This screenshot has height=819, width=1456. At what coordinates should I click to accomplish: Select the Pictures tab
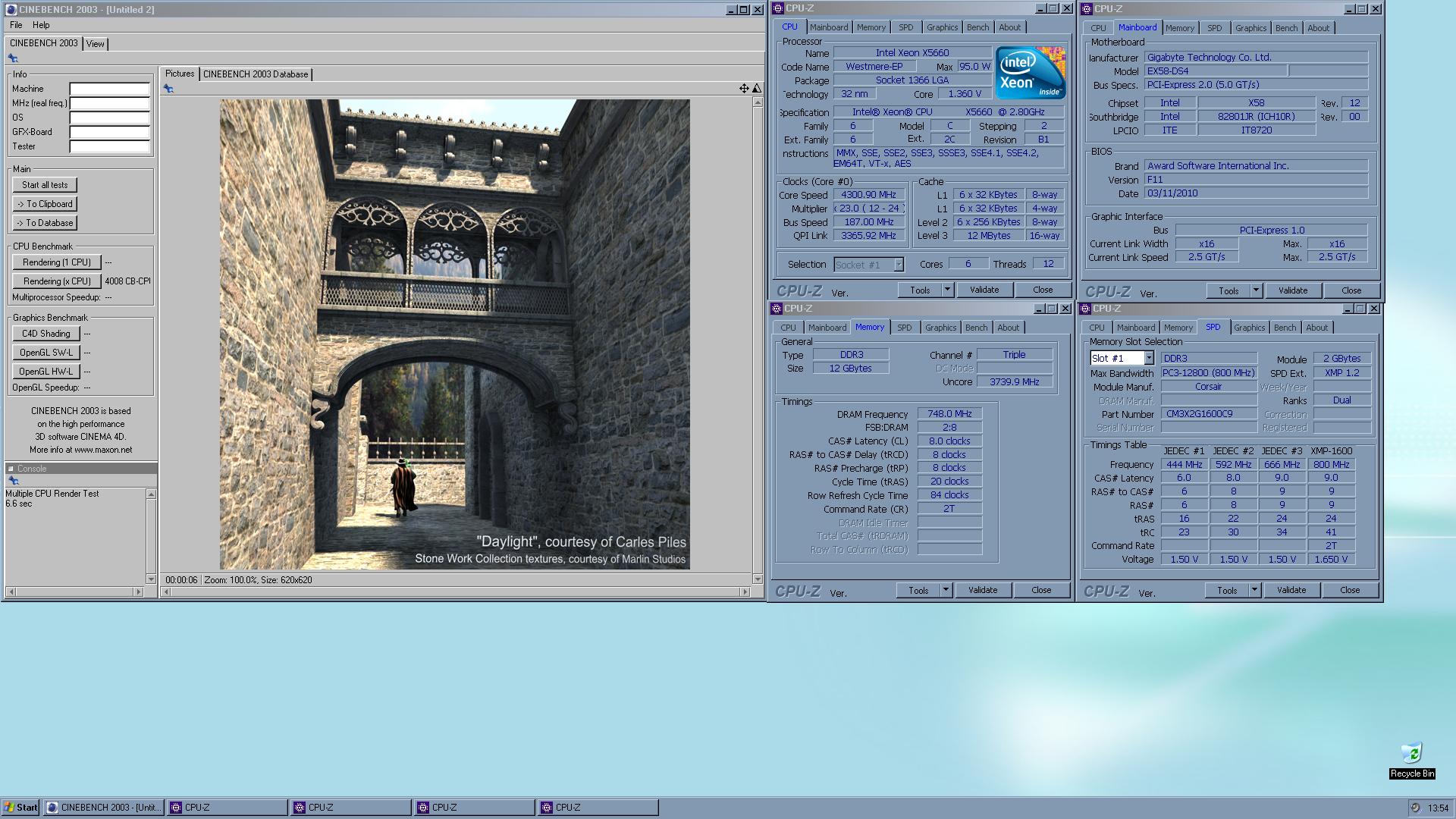tap(180, 74)
